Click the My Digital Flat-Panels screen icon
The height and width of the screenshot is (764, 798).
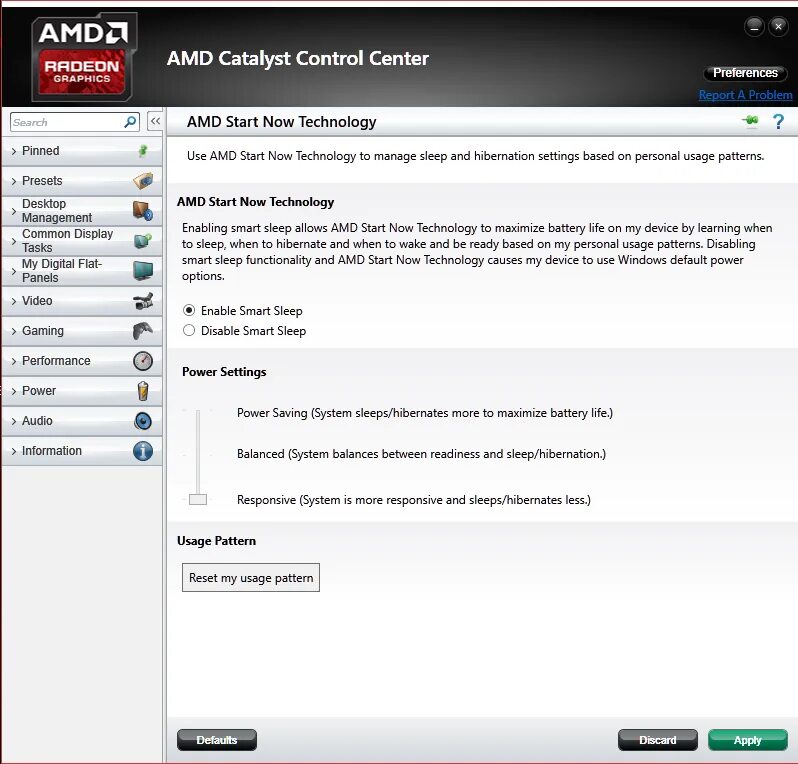pos(143,270)
